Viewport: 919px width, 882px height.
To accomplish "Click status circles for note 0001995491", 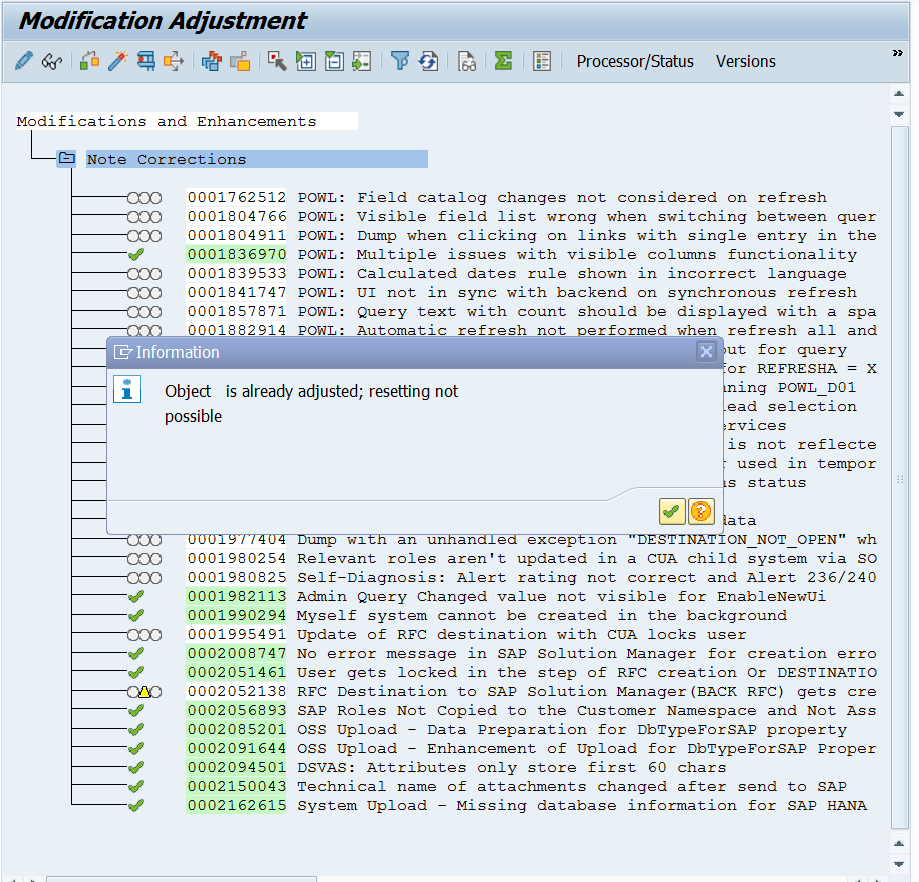I will [144, 635].
